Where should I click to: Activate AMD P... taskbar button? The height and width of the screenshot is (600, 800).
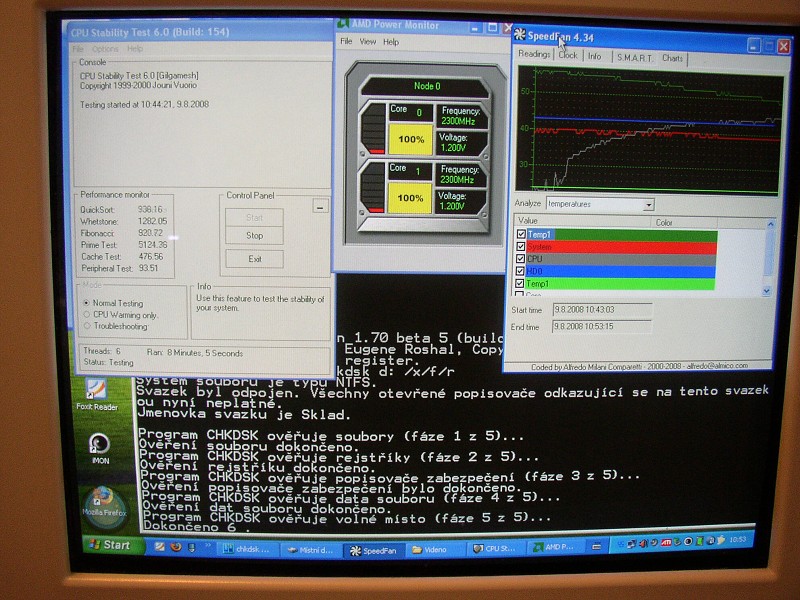(x=556, y=547)
